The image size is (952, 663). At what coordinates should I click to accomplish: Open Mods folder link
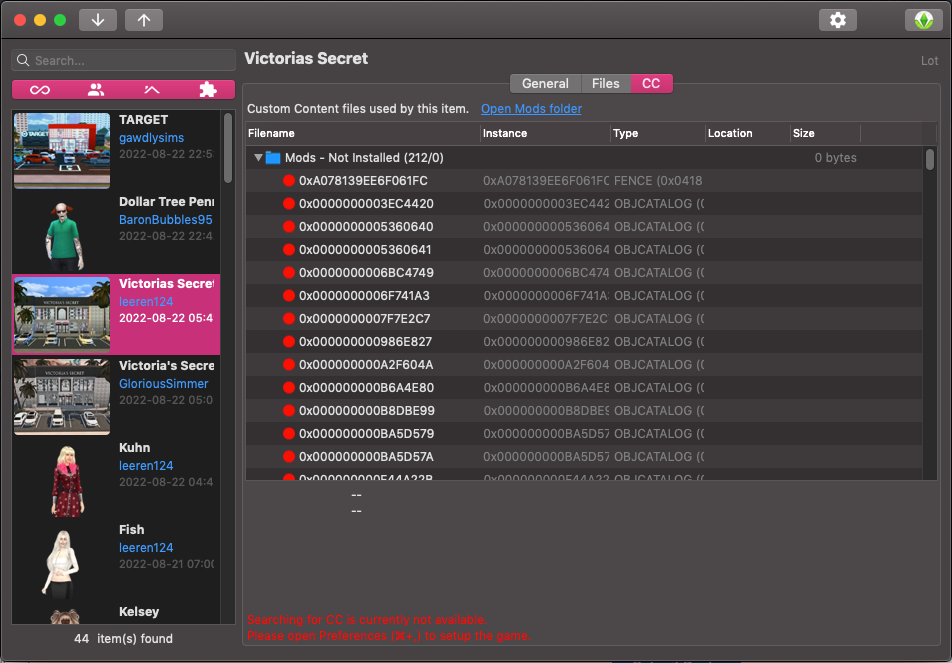click(x=531, y=109)
